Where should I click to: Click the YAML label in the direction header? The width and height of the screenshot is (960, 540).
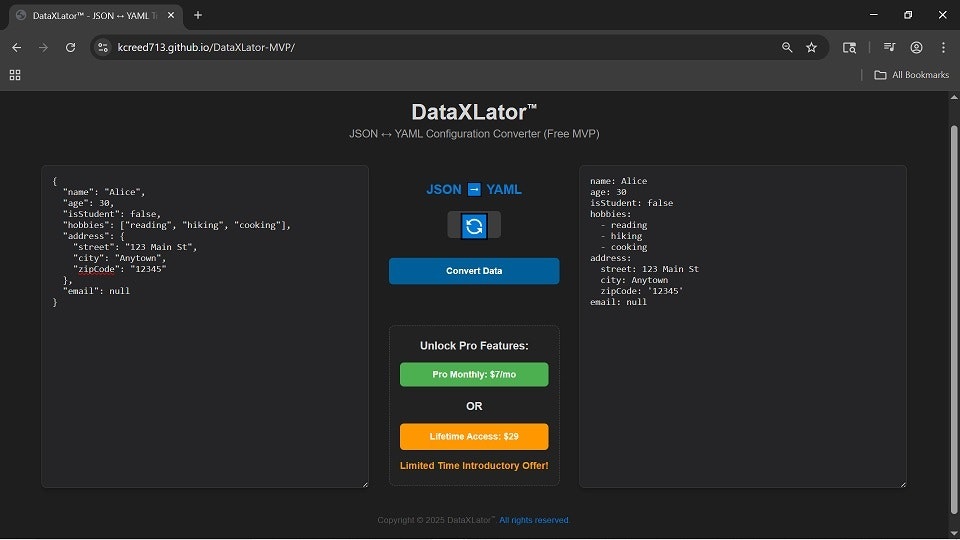point(504,190)
